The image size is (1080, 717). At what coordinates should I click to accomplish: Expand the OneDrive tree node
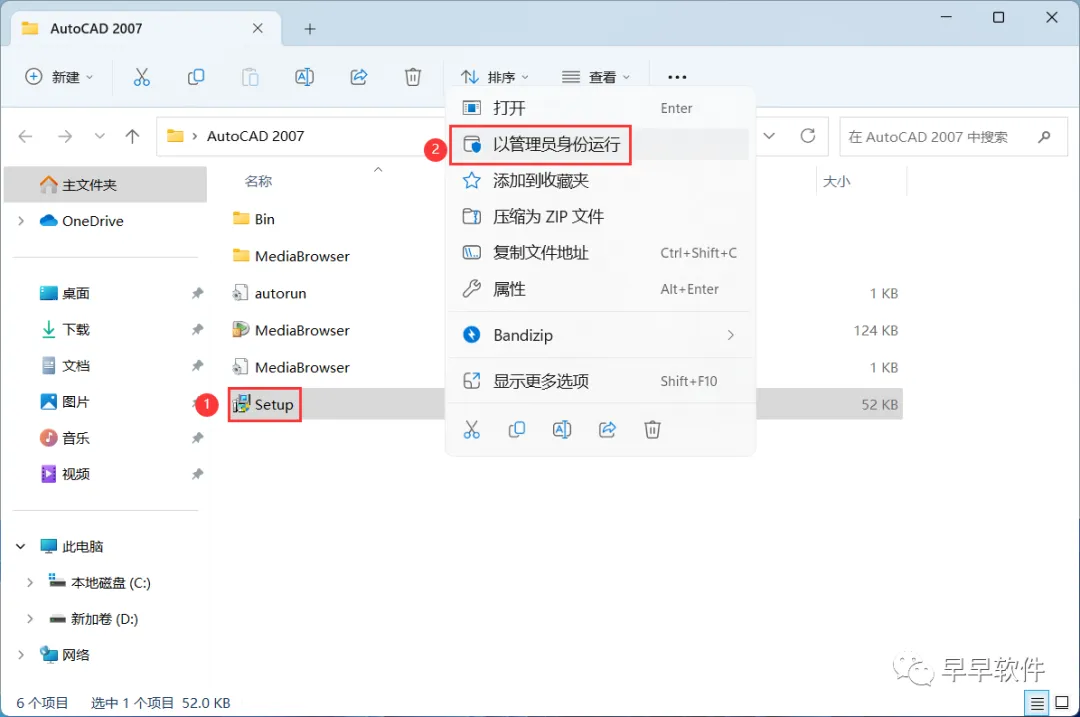coord(21,221)
